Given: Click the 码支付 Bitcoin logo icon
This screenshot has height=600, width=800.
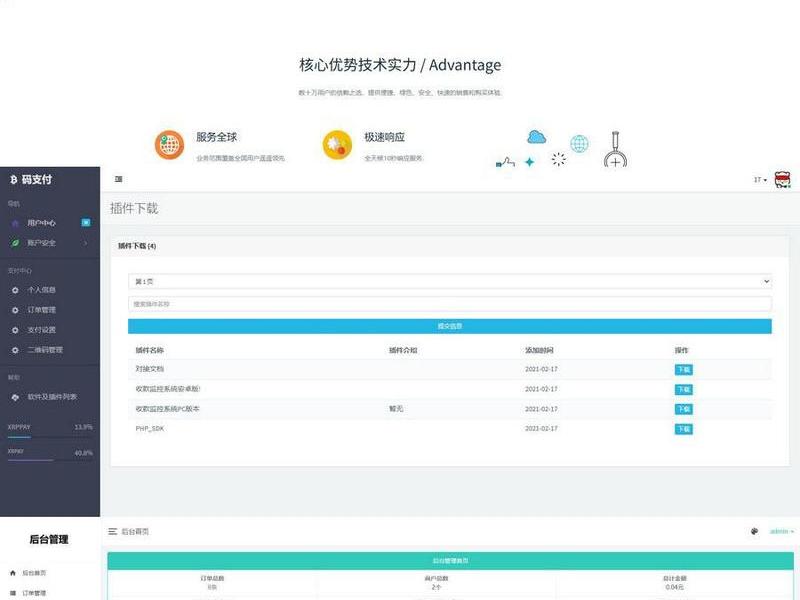Looking at the screenshot, I should point(14,180).
